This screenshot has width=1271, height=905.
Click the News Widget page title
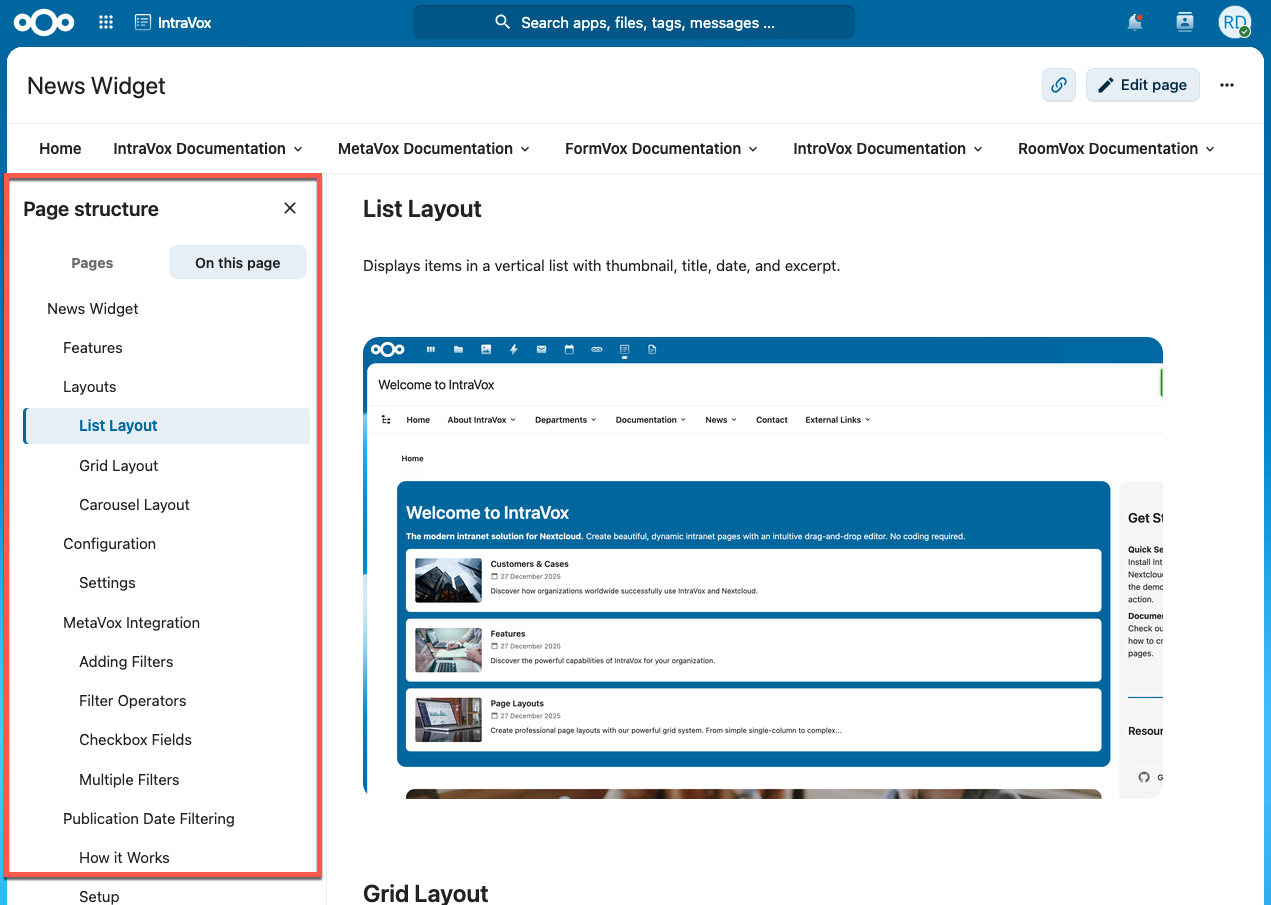pyautogui.click(x=96, y=86)
